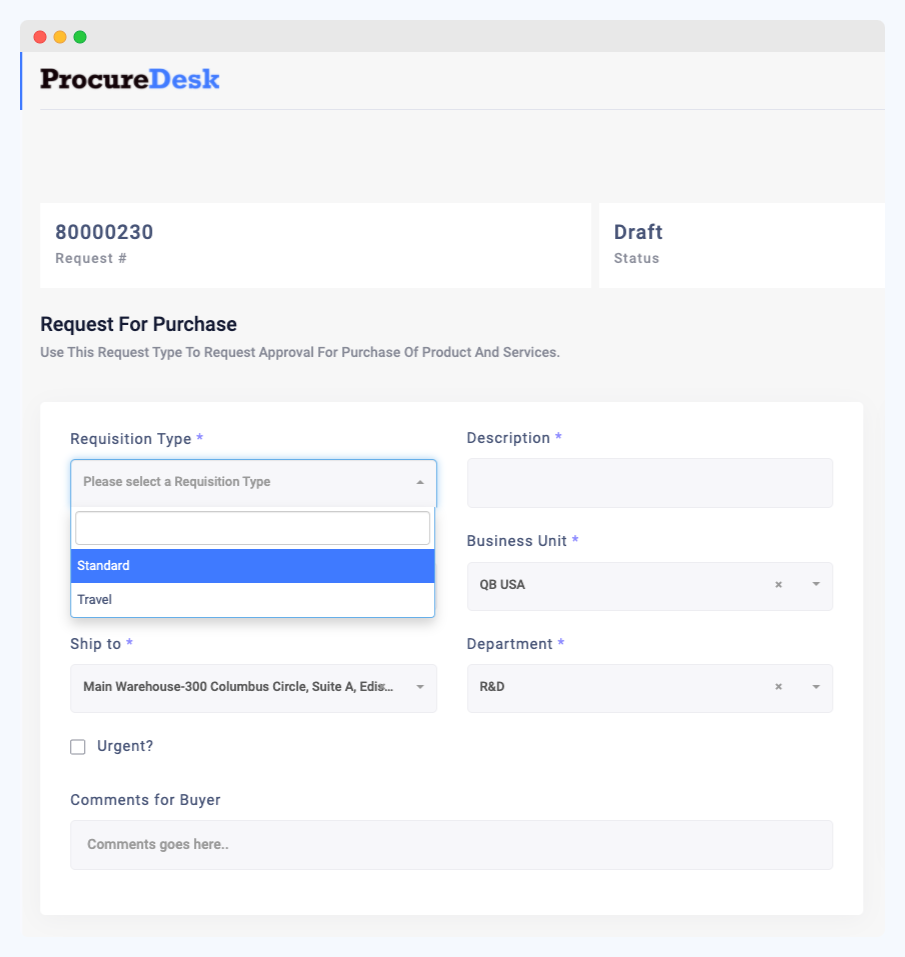Enable the Urgent? checkbox
Viewport: 905px width, 957px height.
point(78,746)
